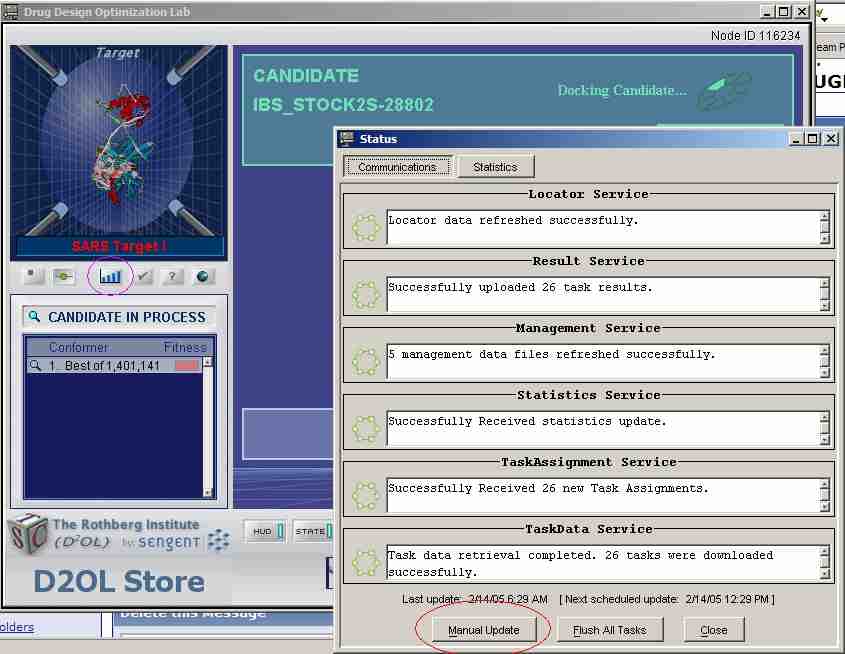Click the magnifier icon beside Candidate In Process

(34, 317)
